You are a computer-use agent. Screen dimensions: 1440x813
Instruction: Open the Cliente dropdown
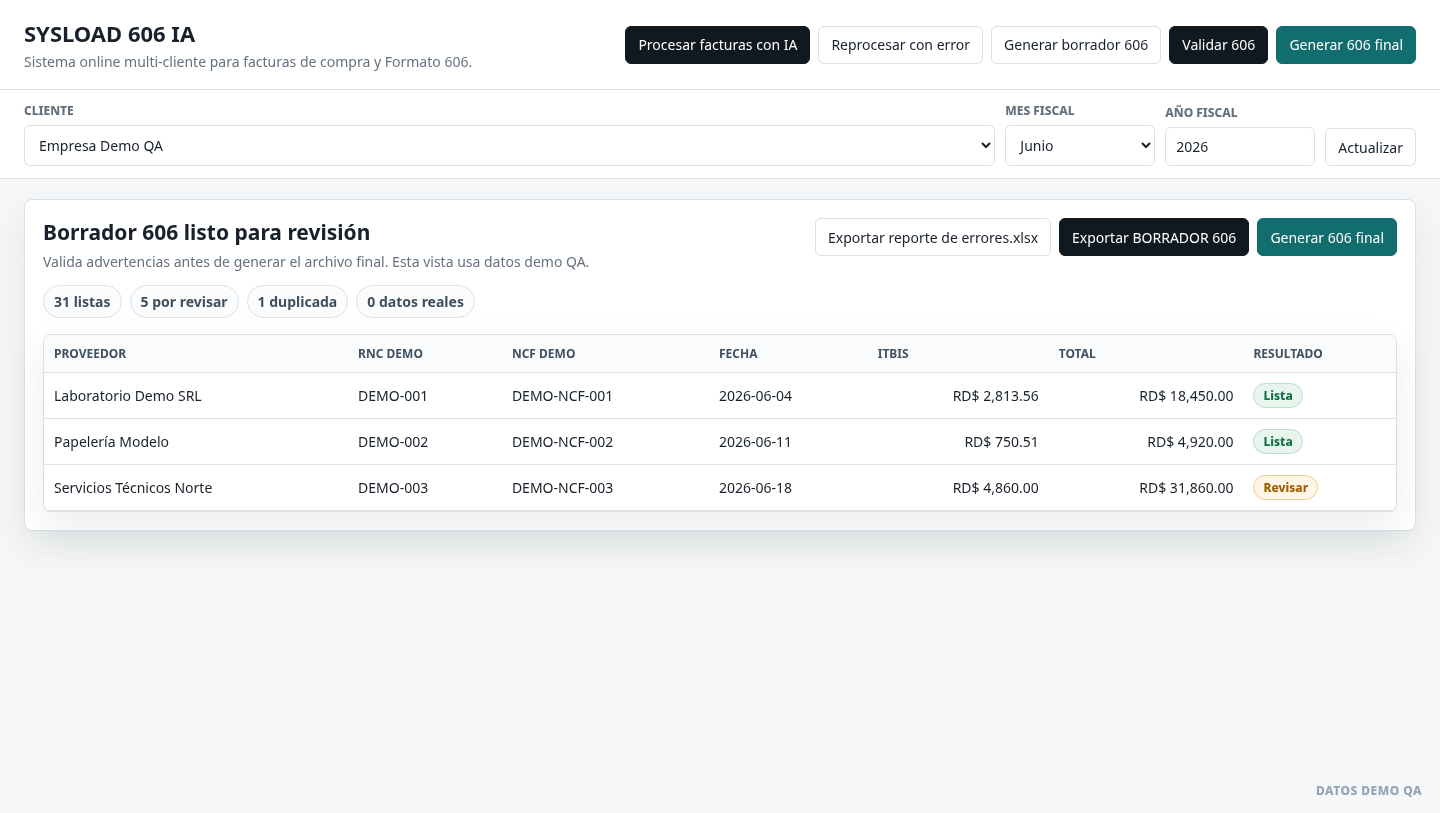pyautogui.click(x=509, y=146)
